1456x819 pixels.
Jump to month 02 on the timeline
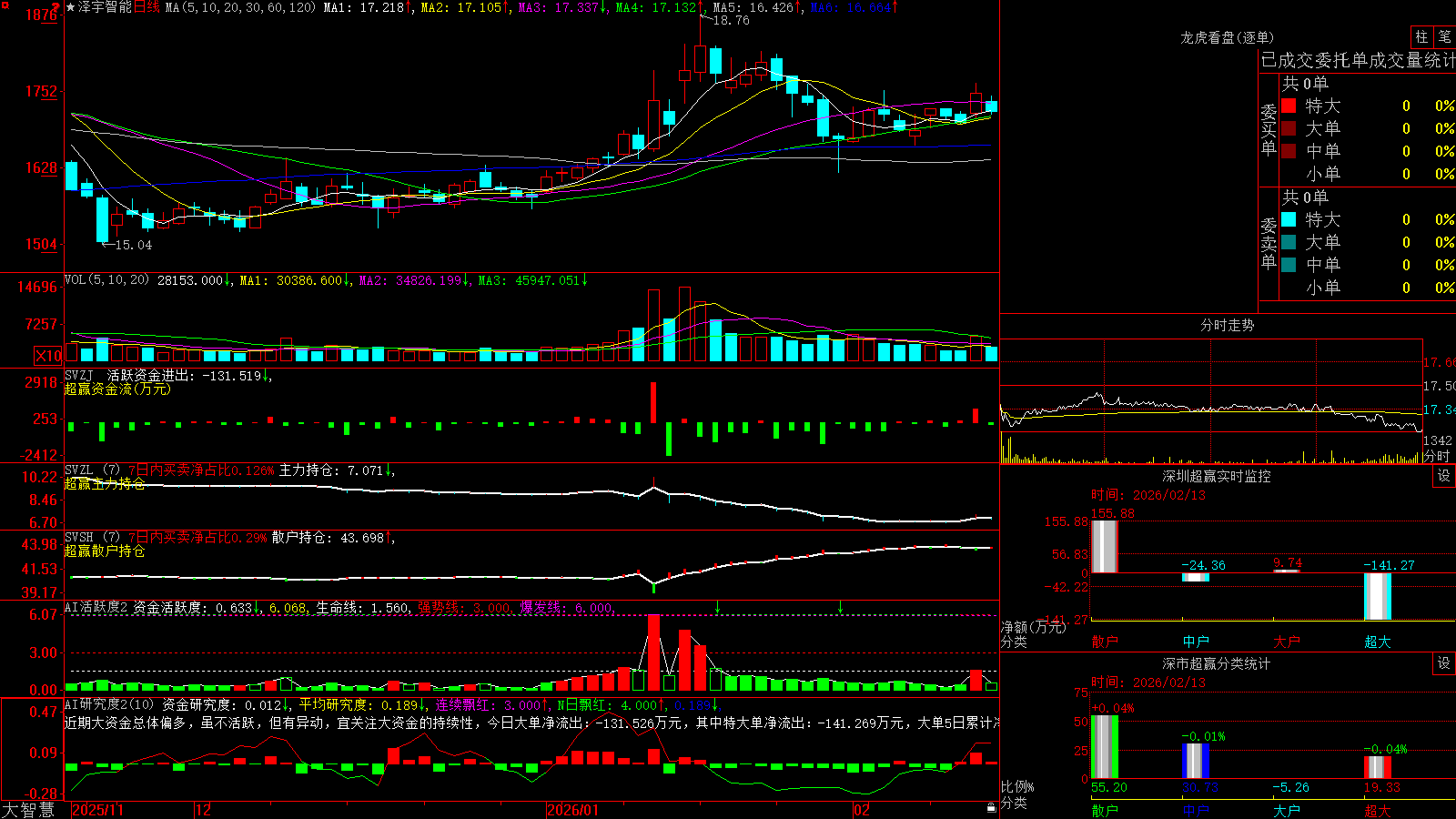(861, 810)
